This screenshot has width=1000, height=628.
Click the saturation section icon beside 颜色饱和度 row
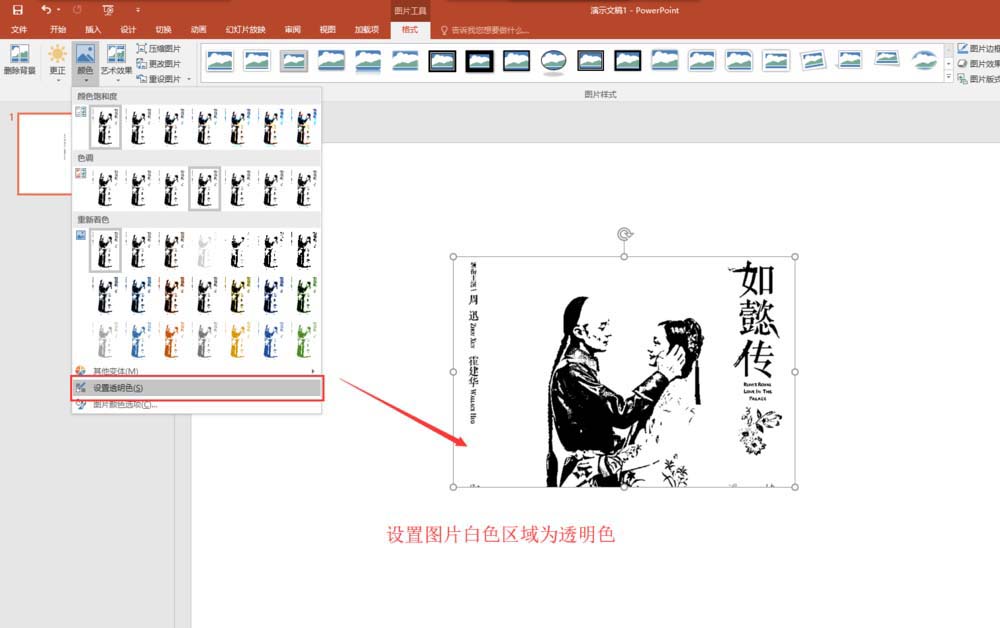pyautogui.click(x=80, y=112)
